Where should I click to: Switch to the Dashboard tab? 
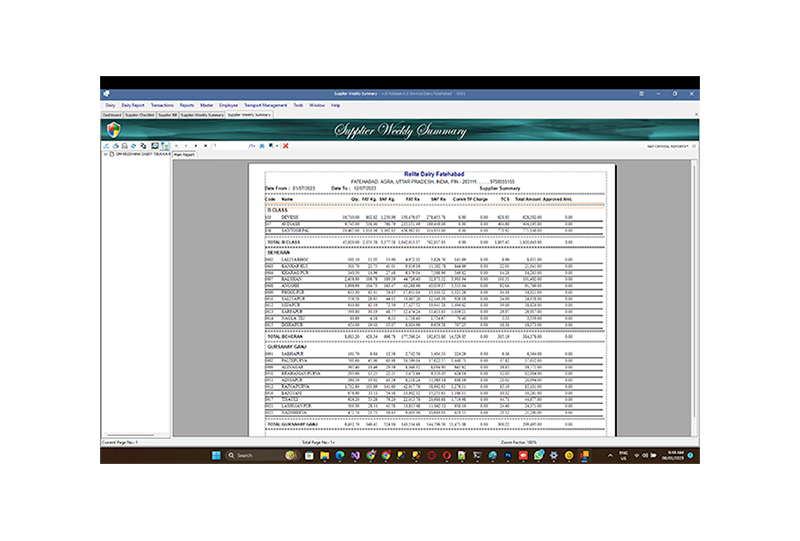113,115
